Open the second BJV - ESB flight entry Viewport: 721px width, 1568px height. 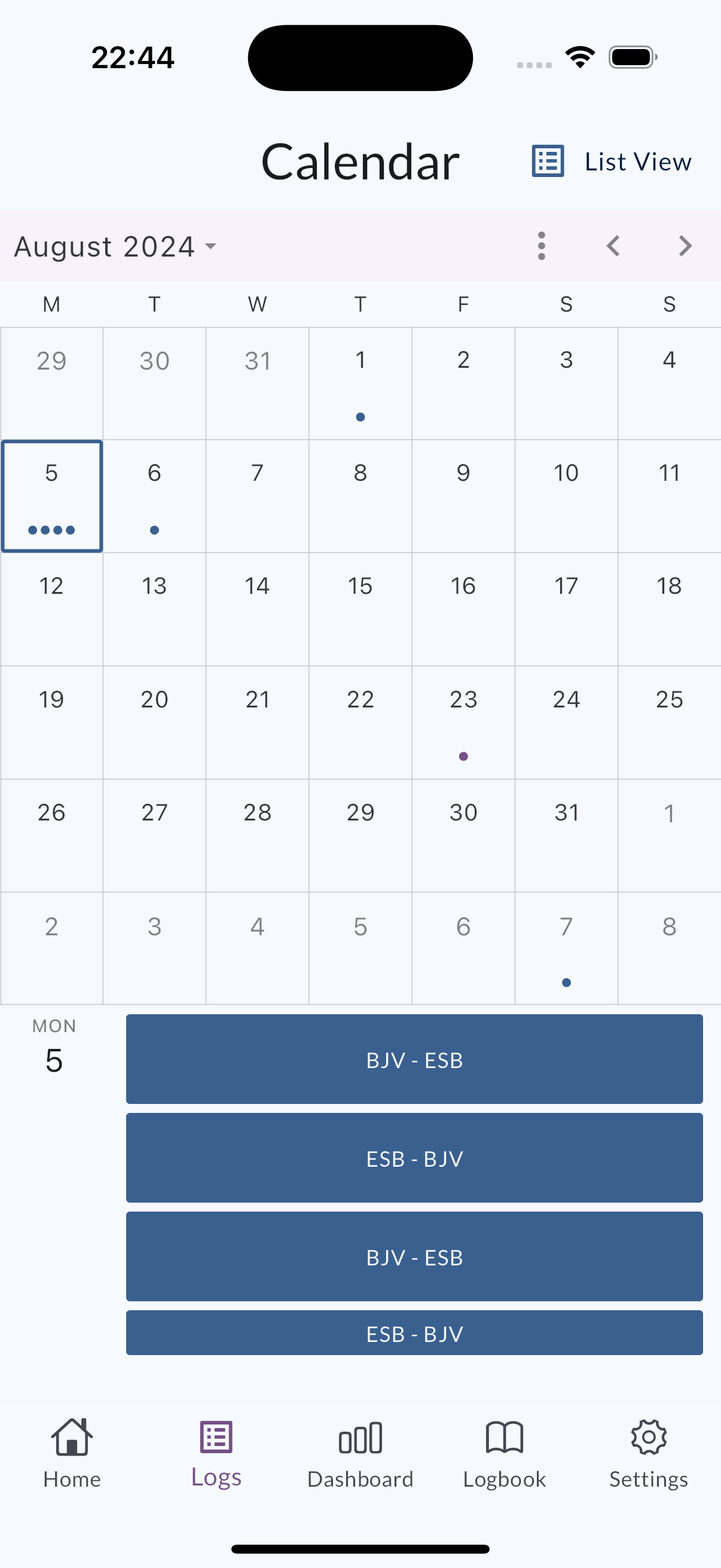414,1256
